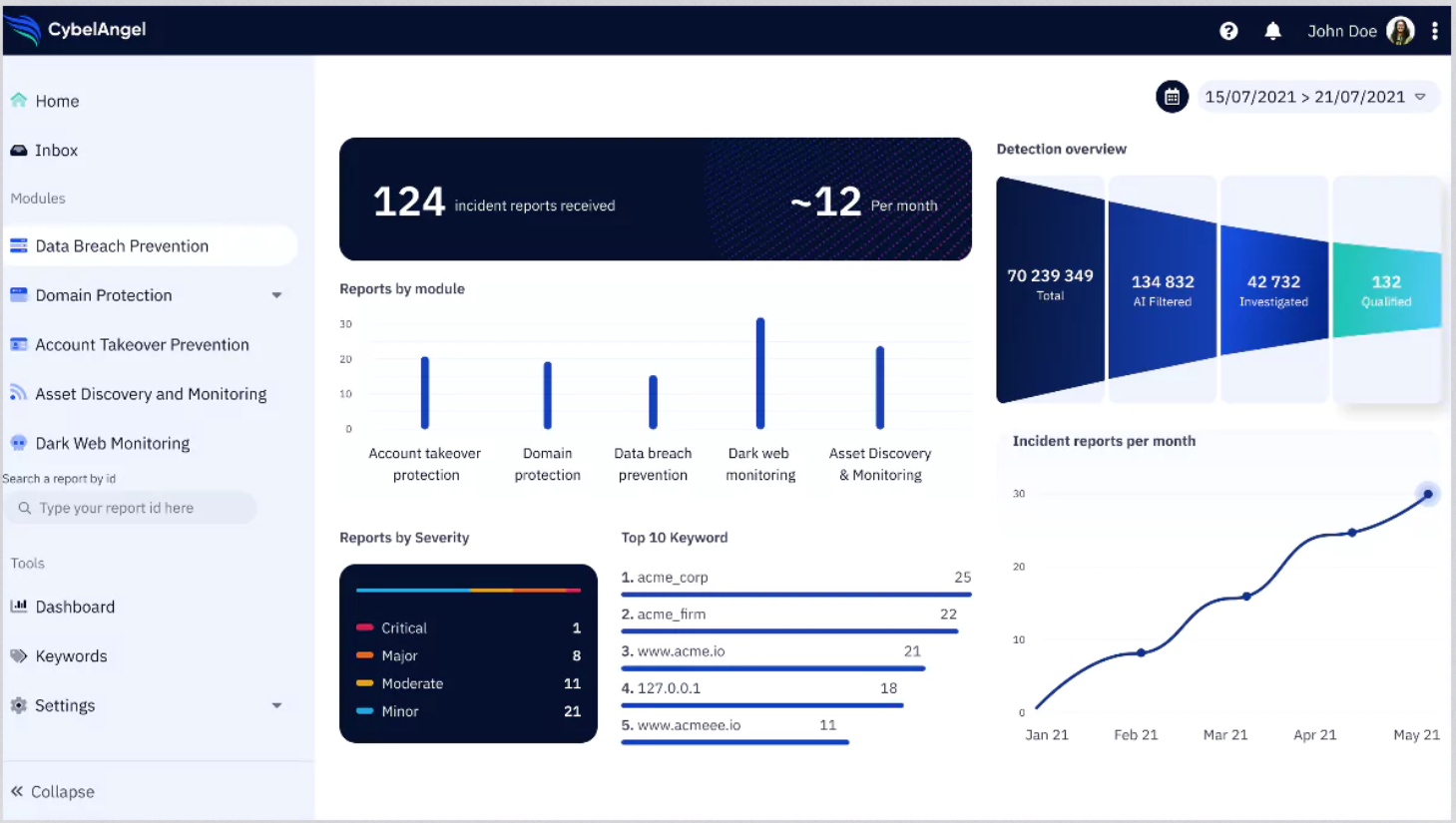The width and height of the screenshot is (1456, 823).
Task: Select Data Breach Prevention module
Action: click(x=151, y=245)
